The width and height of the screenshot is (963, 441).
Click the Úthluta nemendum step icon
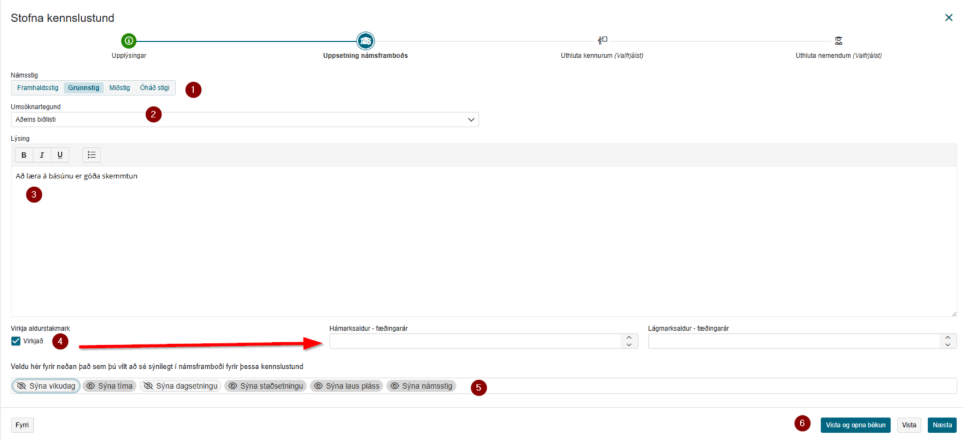(x=838, y=41)
